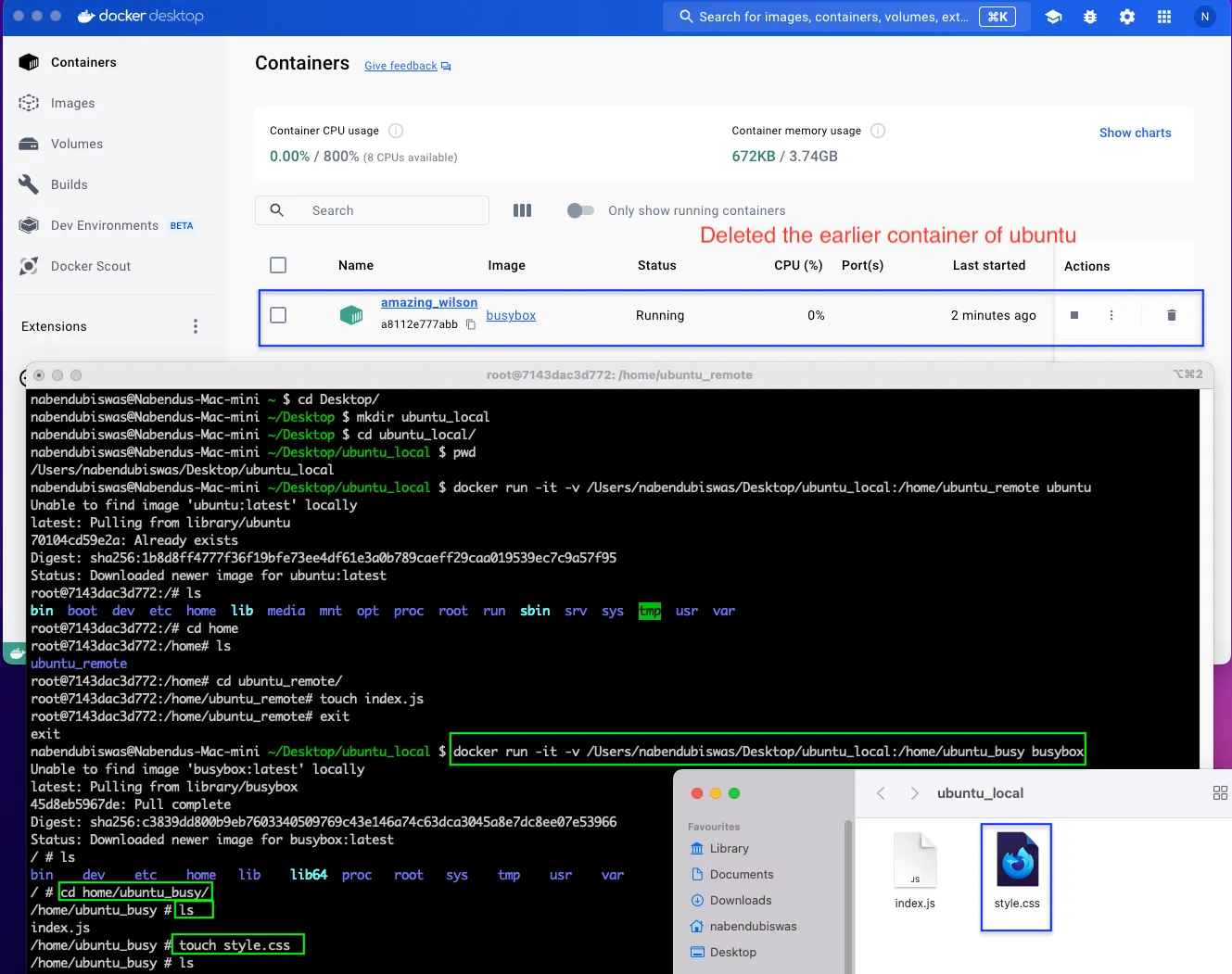Check the select-all containers checkbox
Screen dimensions: 1232x974
pos(278,265)
